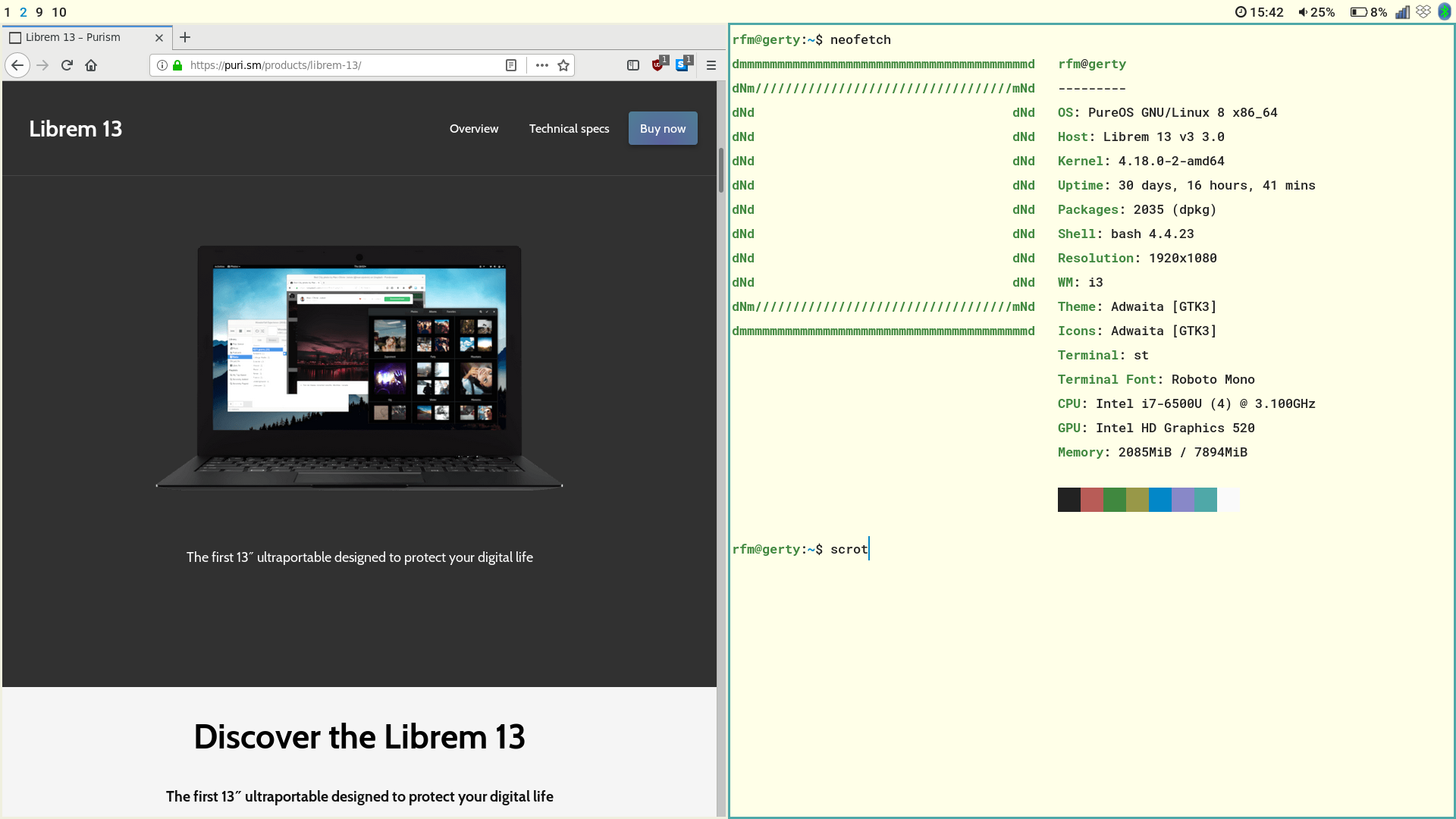Click the browser page vertical scrollbar
The height and width of the screenshot is (819, 1456).
pos(721,171)
